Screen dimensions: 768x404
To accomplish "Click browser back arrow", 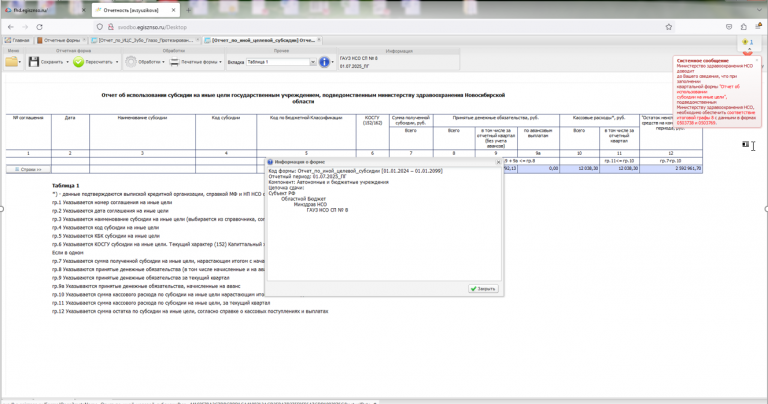I will [11, 27].
